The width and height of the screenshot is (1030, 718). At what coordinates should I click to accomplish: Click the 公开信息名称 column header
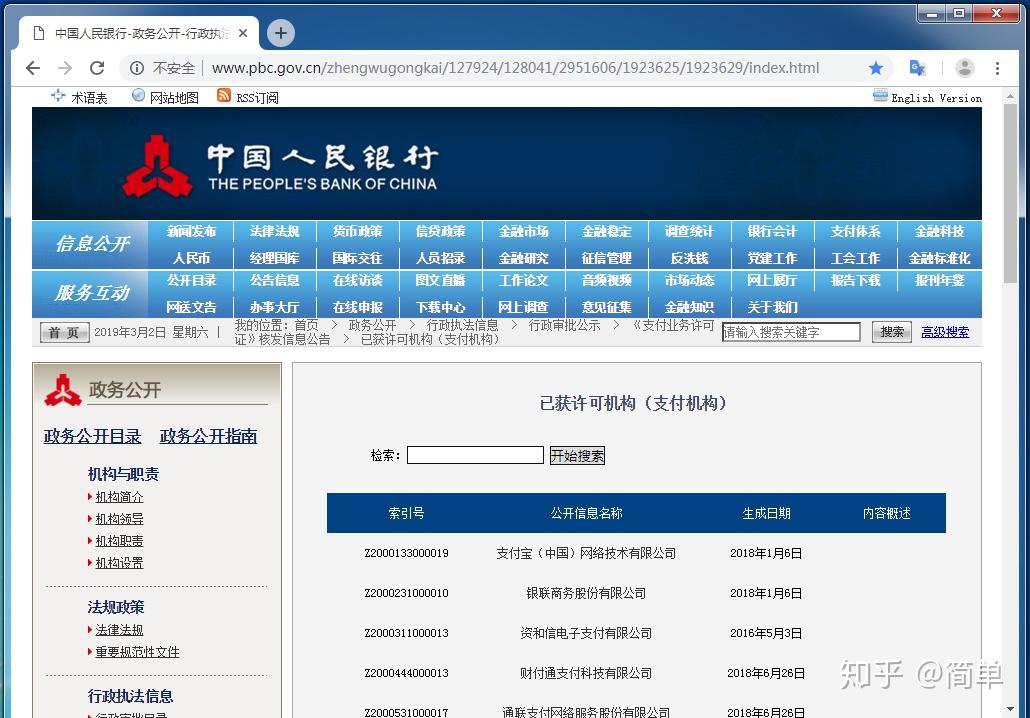click(586, 513)
